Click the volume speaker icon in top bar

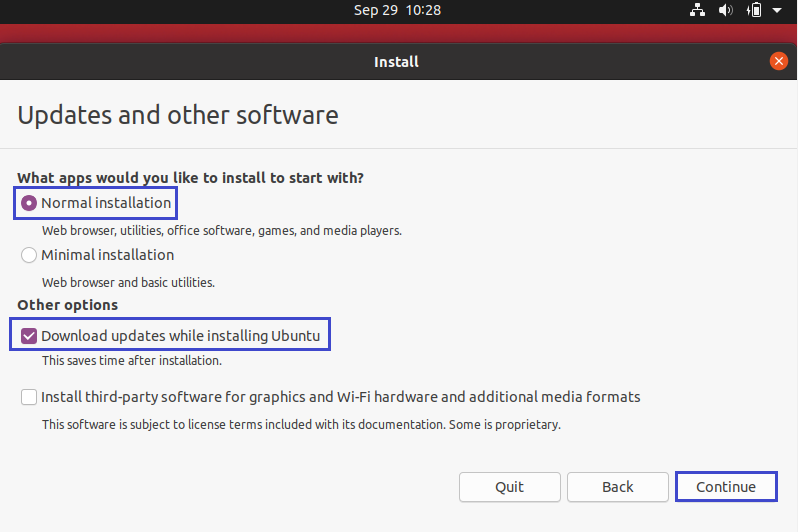726,10
